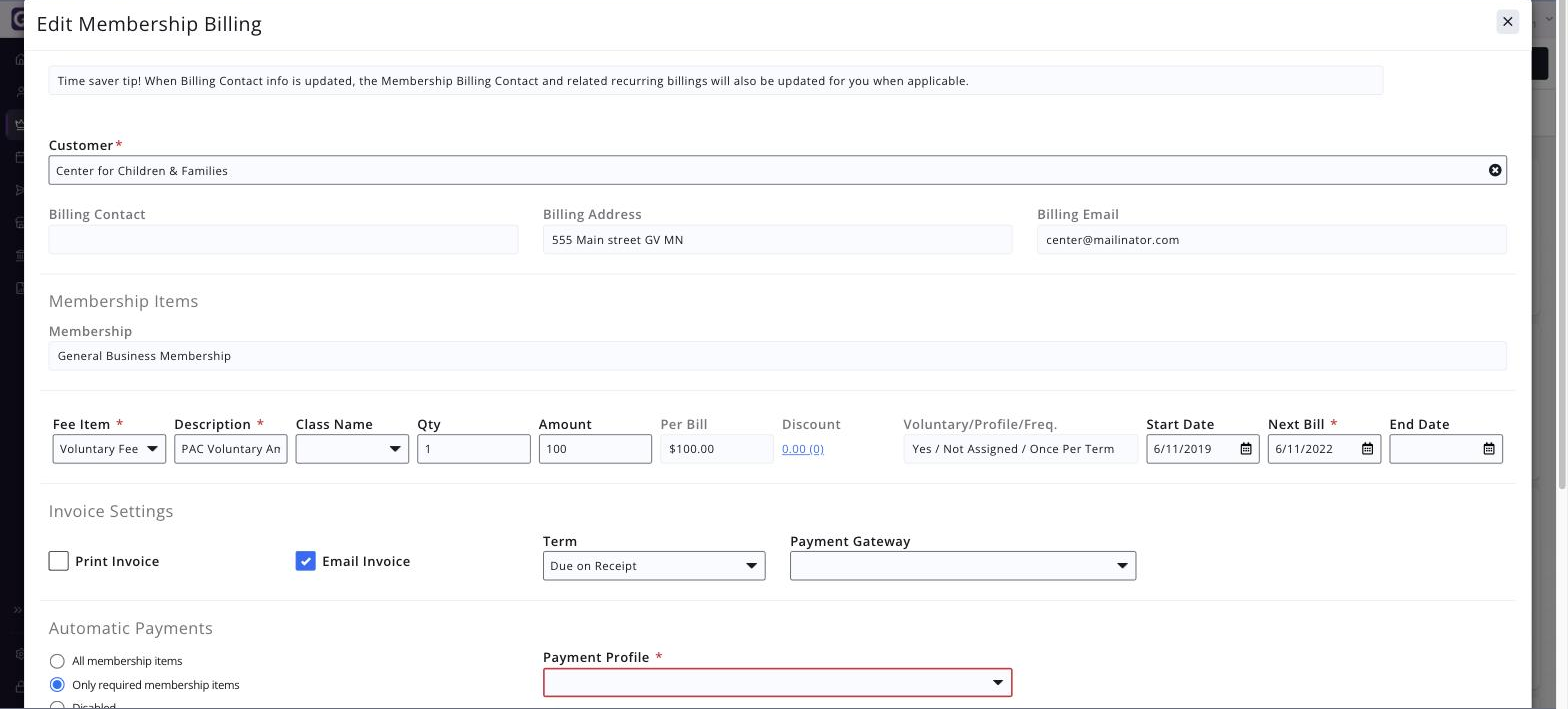
Task: Clear the Customer field with the X icon
Action: pos(1495,170)
